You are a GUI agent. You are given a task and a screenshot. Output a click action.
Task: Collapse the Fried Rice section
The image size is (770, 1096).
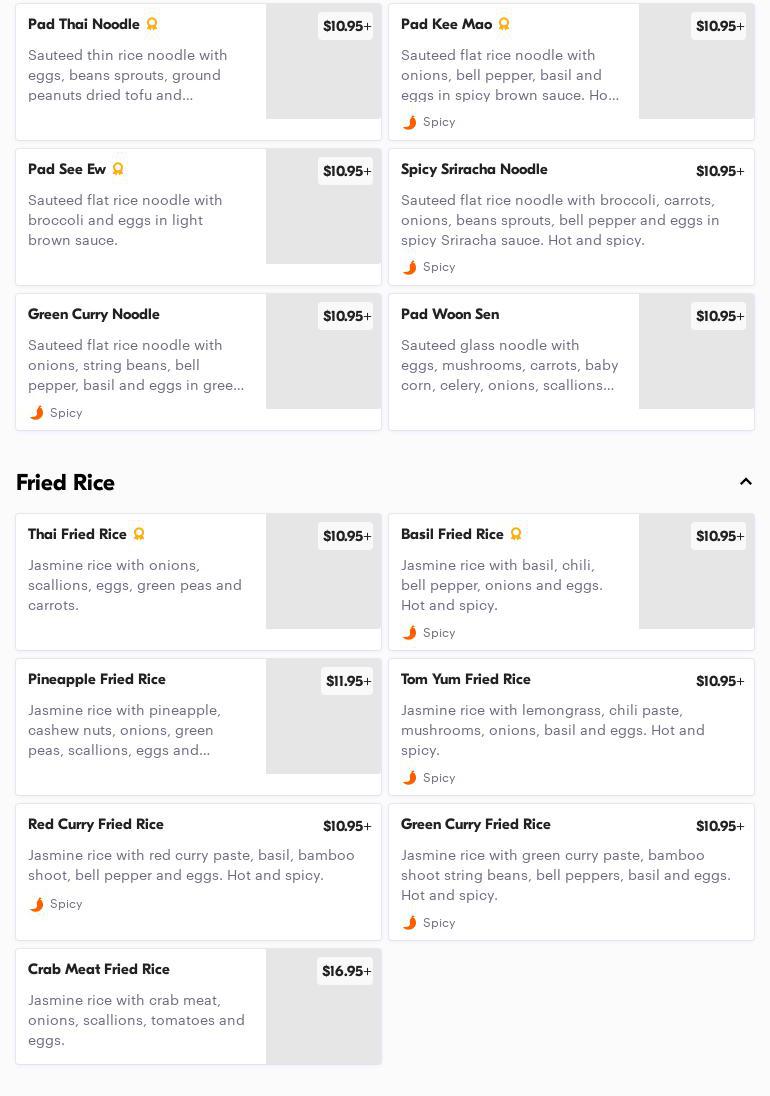click(x=745, y=482)
